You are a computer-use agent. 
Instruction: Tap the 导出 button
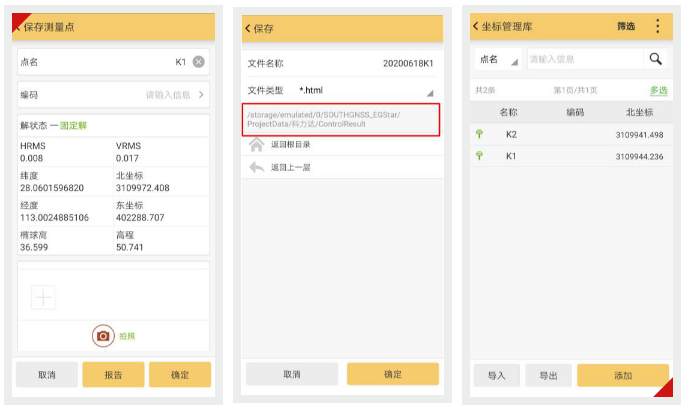(x=548, y=376)
